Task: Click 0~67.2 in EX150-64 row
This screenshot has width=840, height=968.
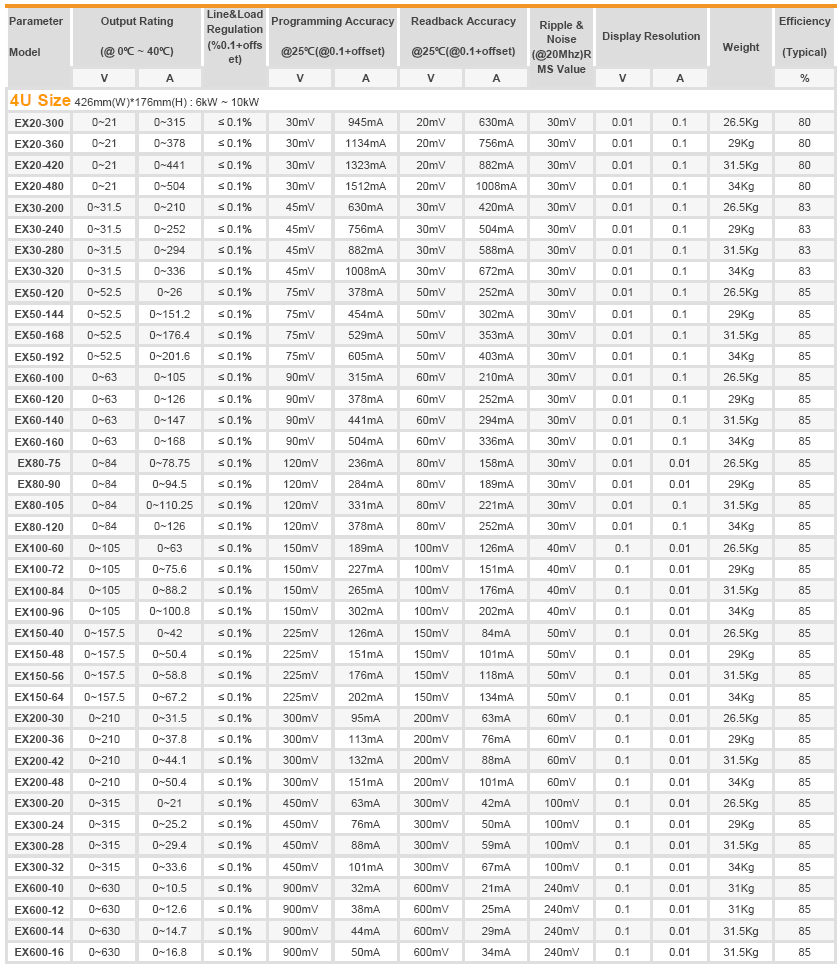Action: (x=170, y=697)
